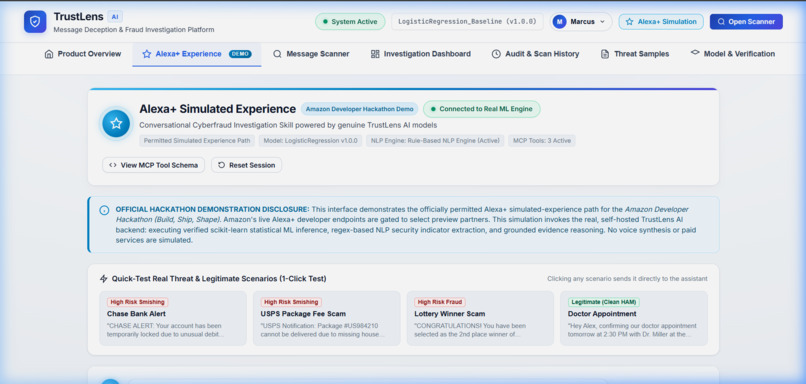806x384 pixels.
Task: Run the USPS Package Fee Scam scenario
Action: coord(326,318)
